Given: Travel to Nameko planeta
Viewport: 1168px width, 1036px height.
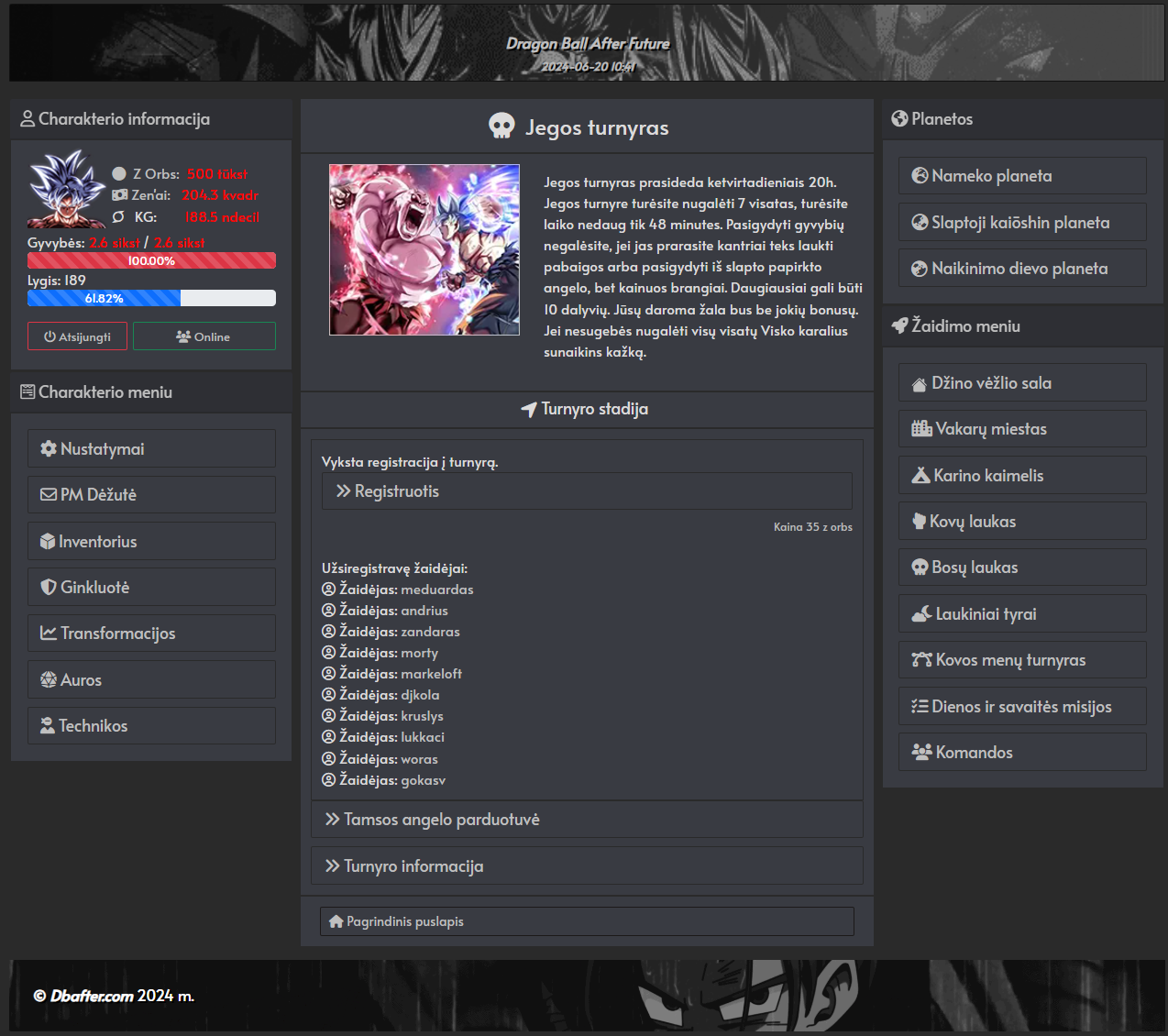Looking at the screenshot, I should (1022, 176).
